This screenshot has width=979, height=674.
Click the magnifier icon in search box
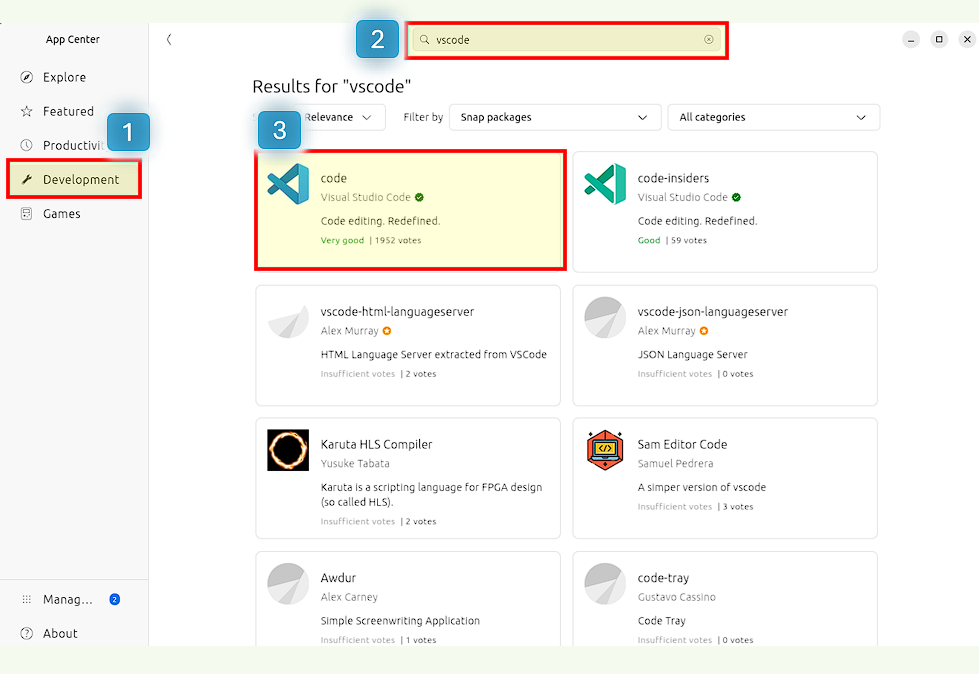[x=425, y=39]
